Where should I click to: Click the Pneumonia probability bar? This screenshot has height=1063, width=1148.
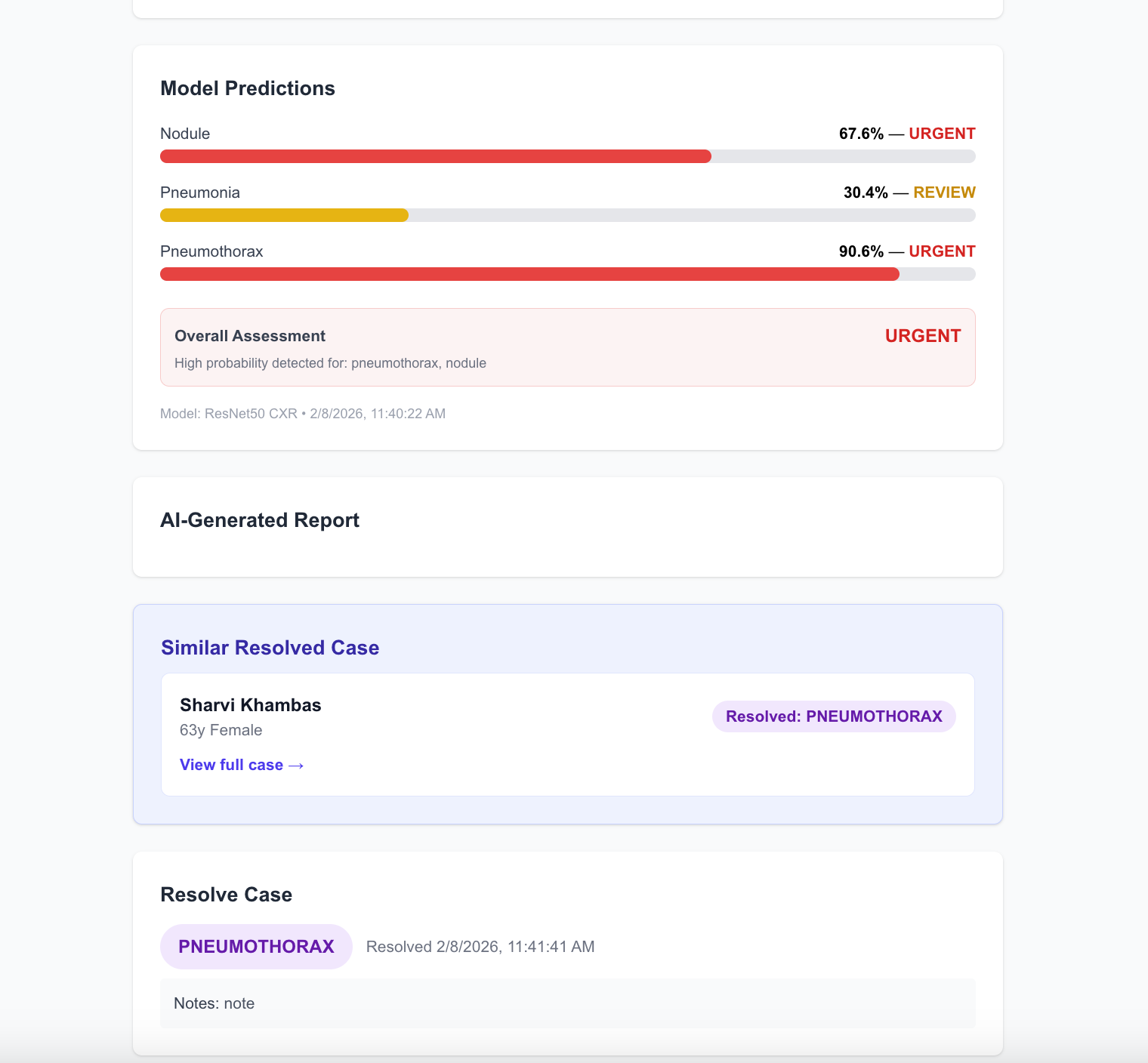[567, 215]
